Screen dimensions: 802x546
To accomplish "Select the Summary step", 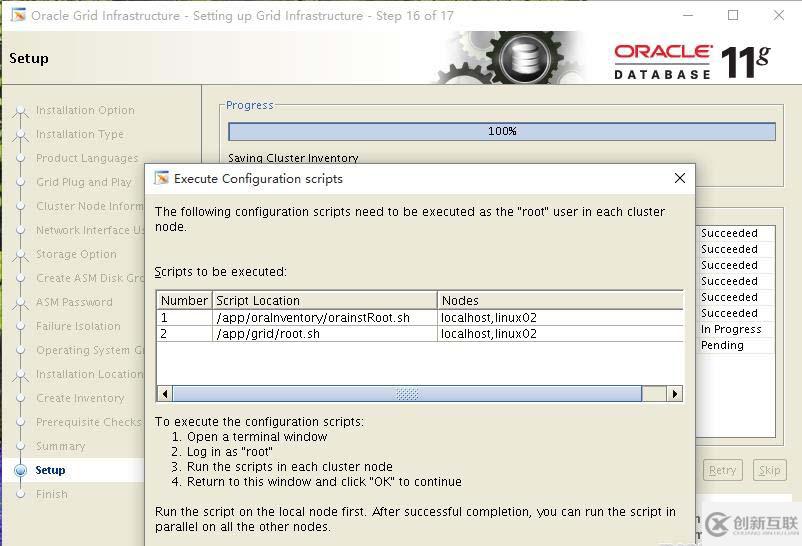I will tap(60, 446).
